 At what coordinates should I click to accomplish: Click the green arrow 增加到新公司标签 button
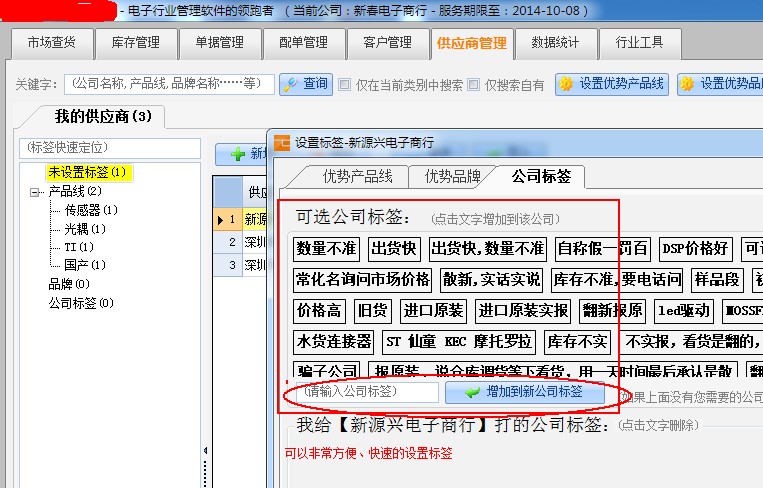[x=525, y=392]
